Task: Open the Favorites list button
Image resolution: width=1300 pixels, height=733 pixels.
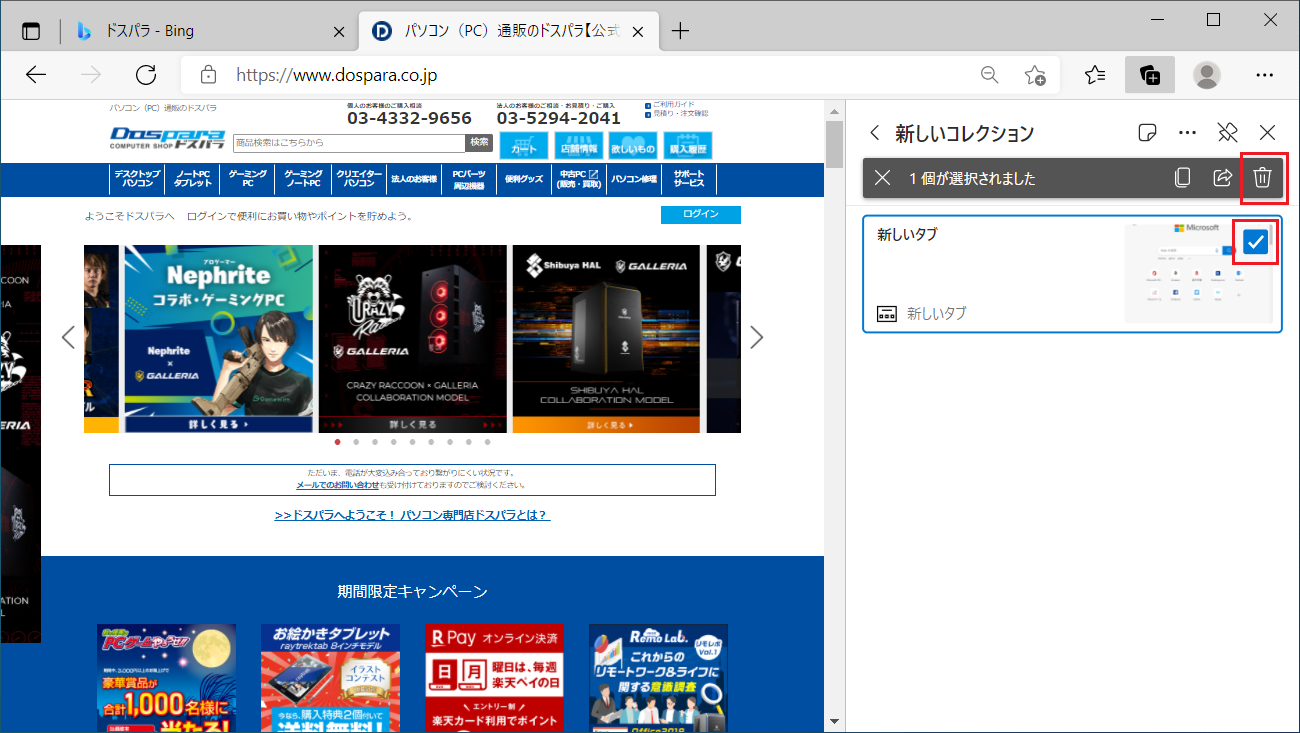Action: [x=1095, y=75]
